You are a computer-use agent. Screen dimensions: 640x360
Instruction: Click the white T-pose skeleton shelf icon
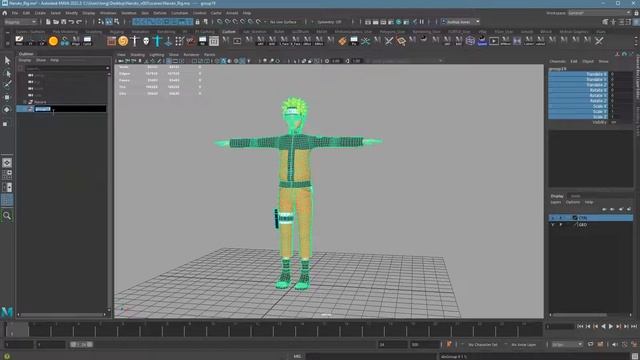pyautogui.click(x=135, y=41)
